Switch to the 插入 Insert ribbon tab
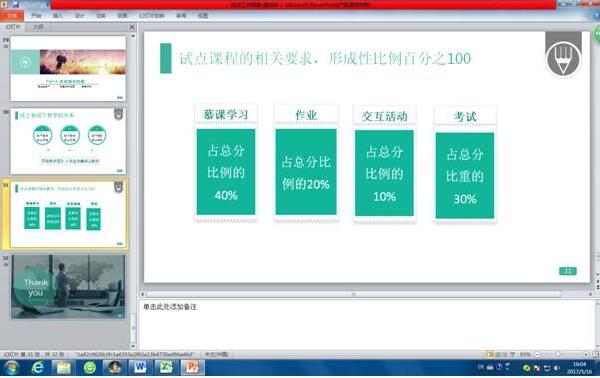Image resolution: width=600 pixels, height=378 pixels. click(57, 16)
